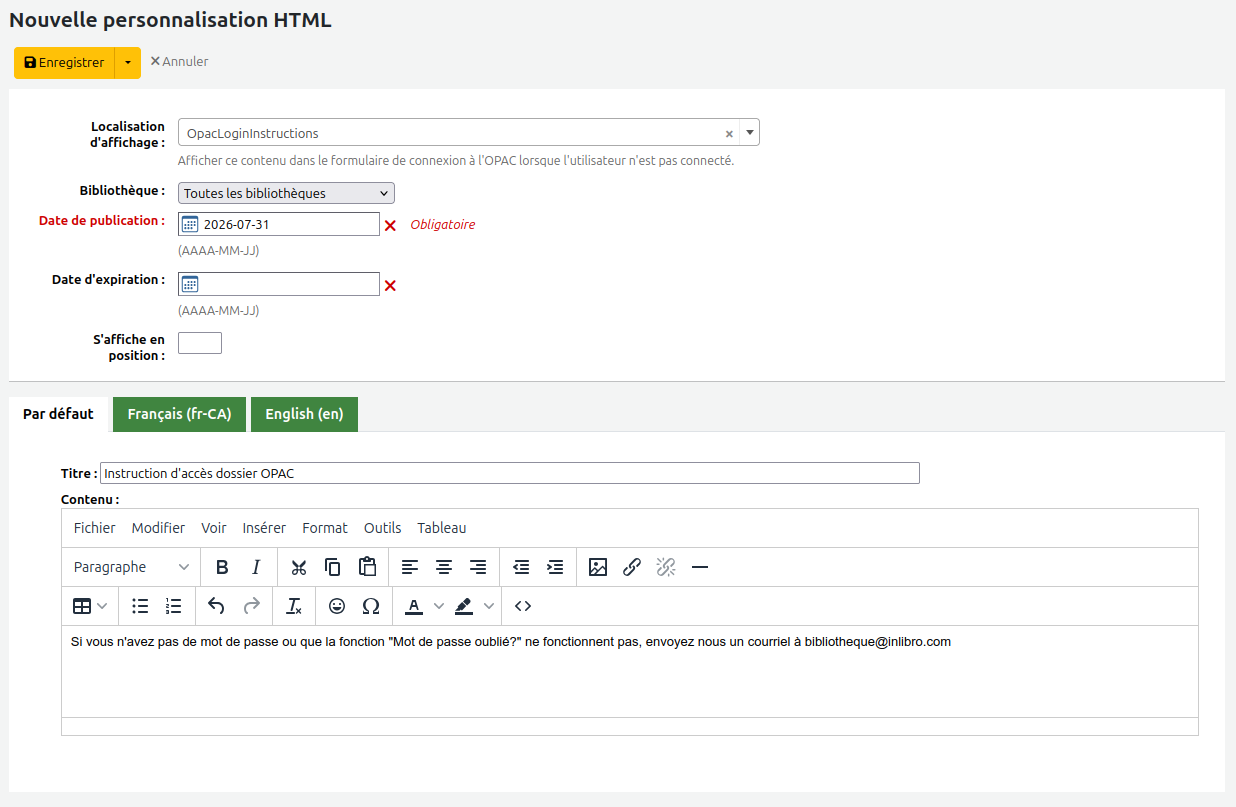Open the Toutes les bibliothèques dropdown
The height and width of the screenshot is (807, 1236).
click(x=286, y=193)
